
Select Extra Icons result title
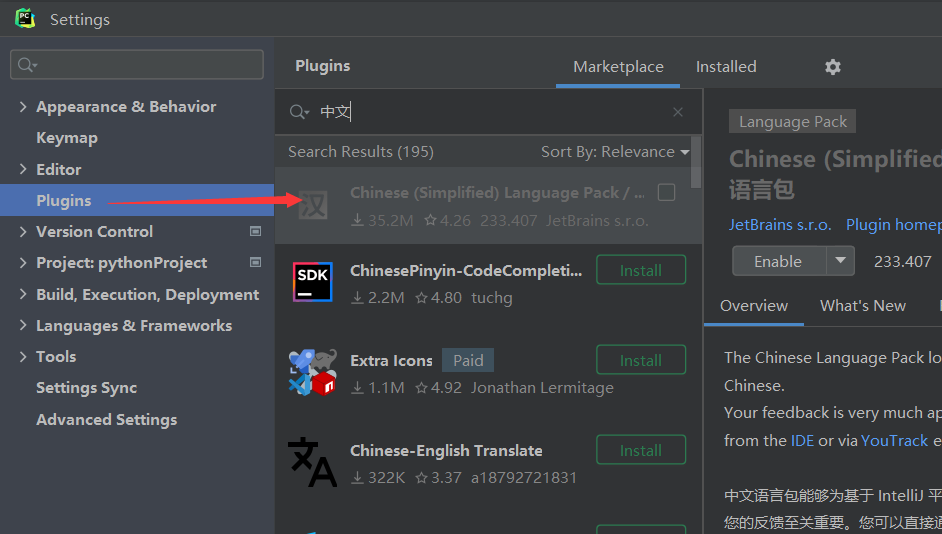391,360
